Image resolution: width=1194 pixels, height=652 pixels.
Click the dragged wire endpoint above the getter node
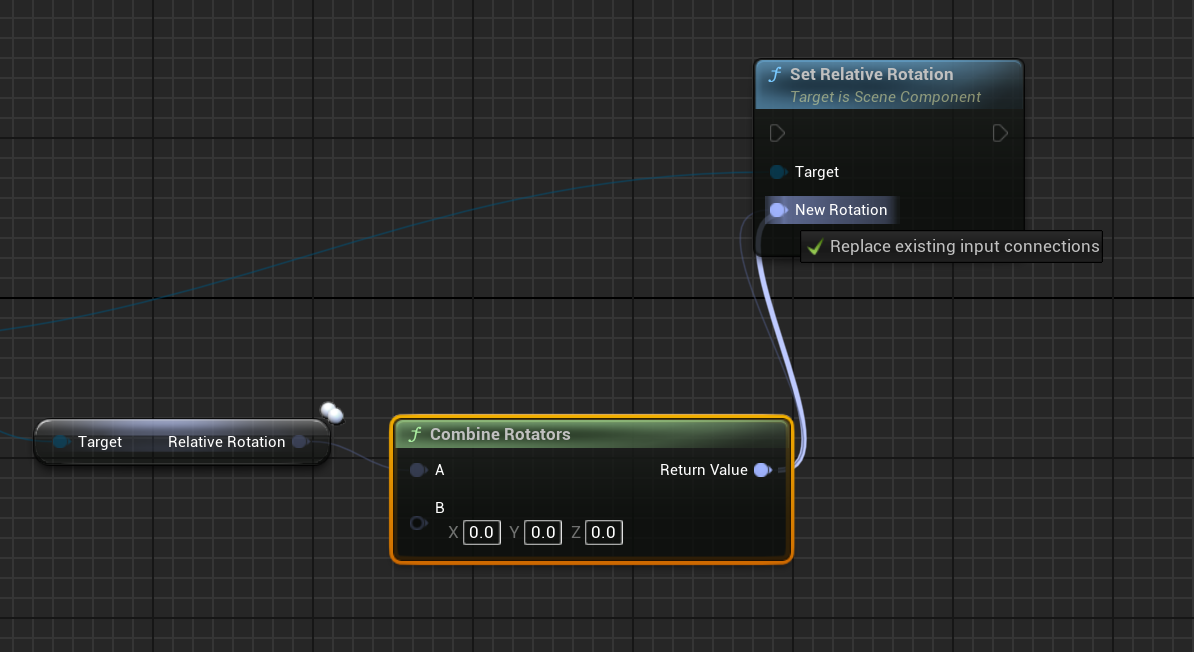331,411
